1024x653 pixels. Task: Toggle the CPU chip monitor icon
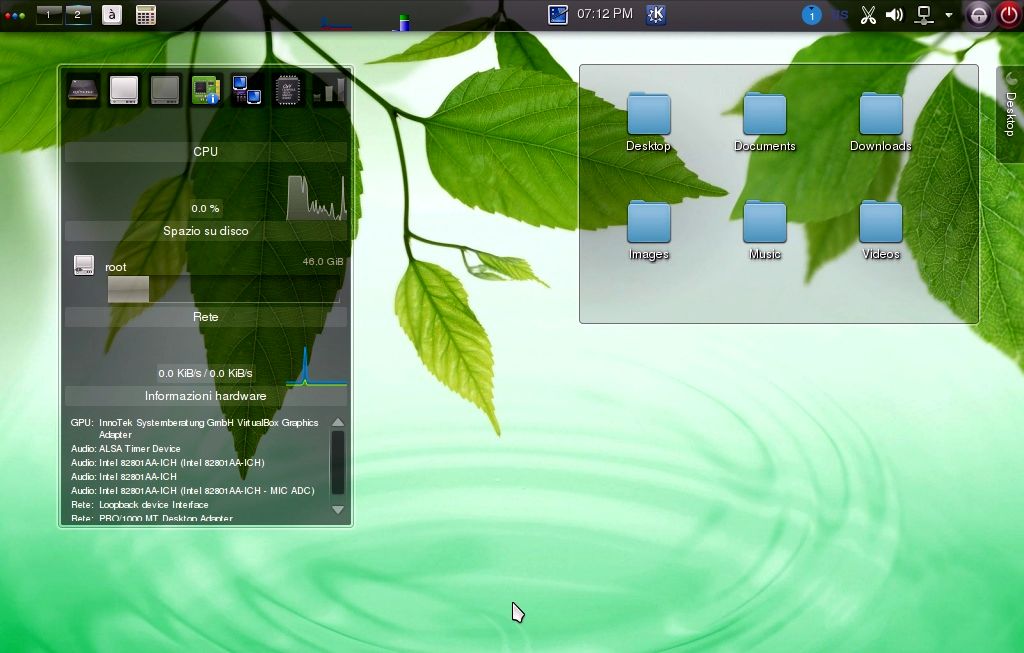[287, 90]
